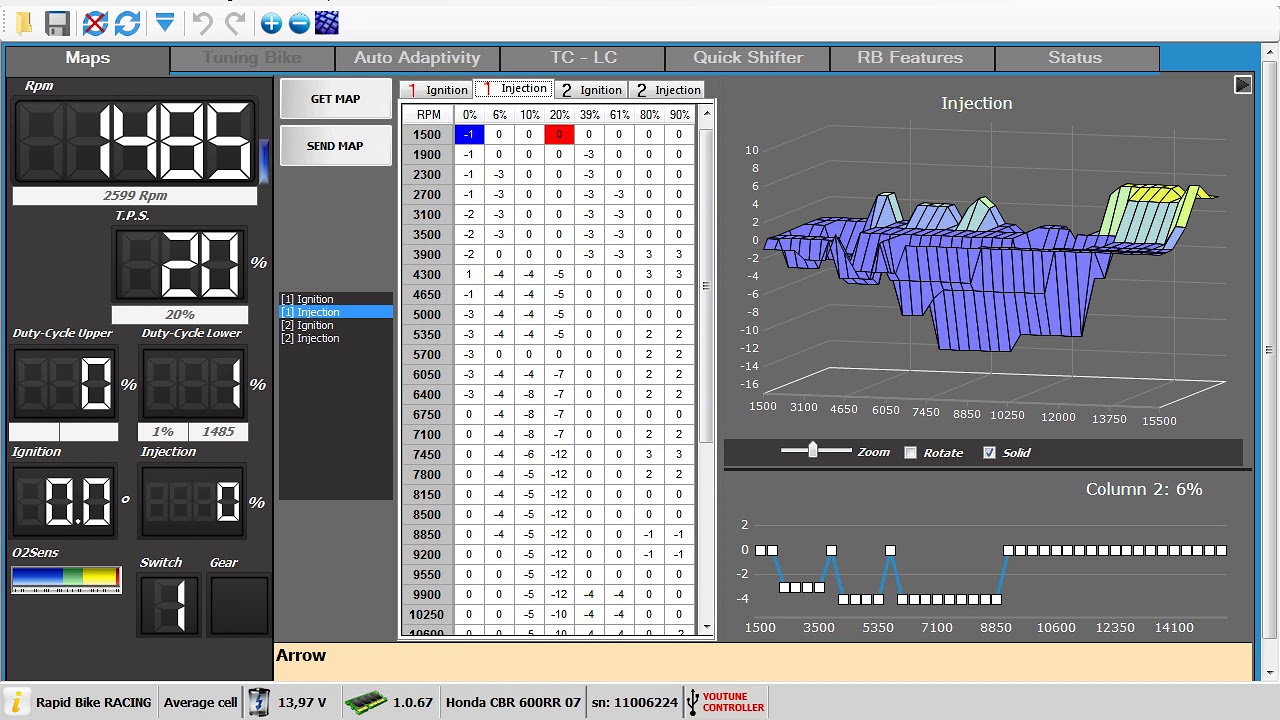
Task: Enable the Rotate checkbox
Action: point(910,453)
